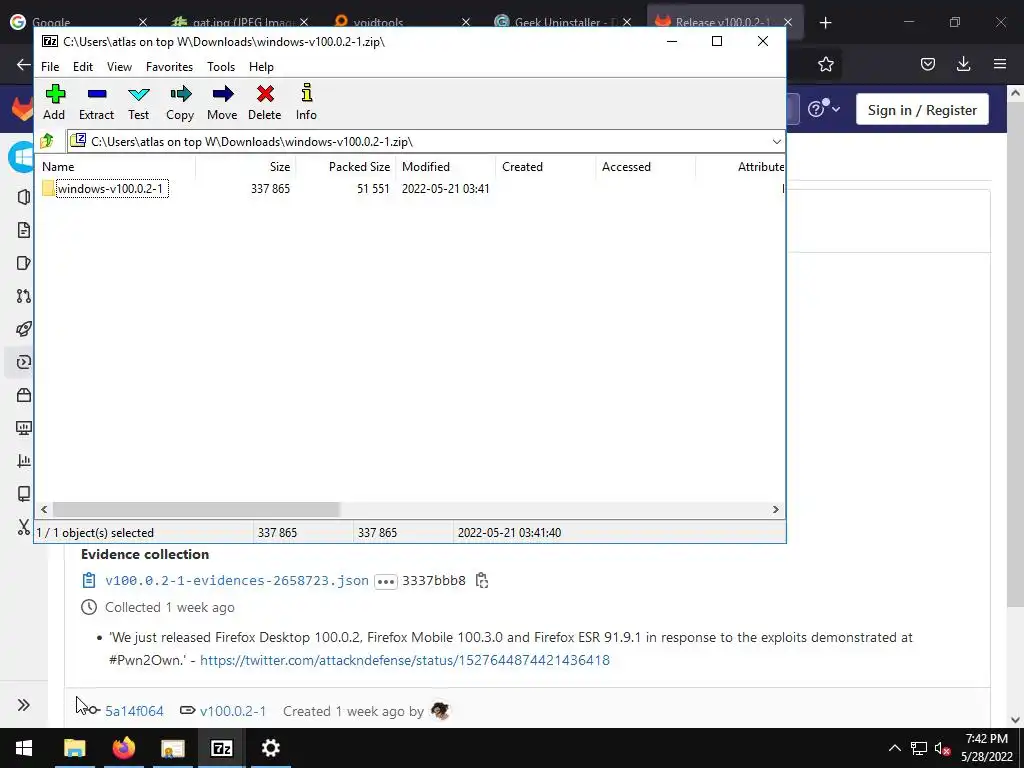Open the Pocket save icon in Firefox

928,64
